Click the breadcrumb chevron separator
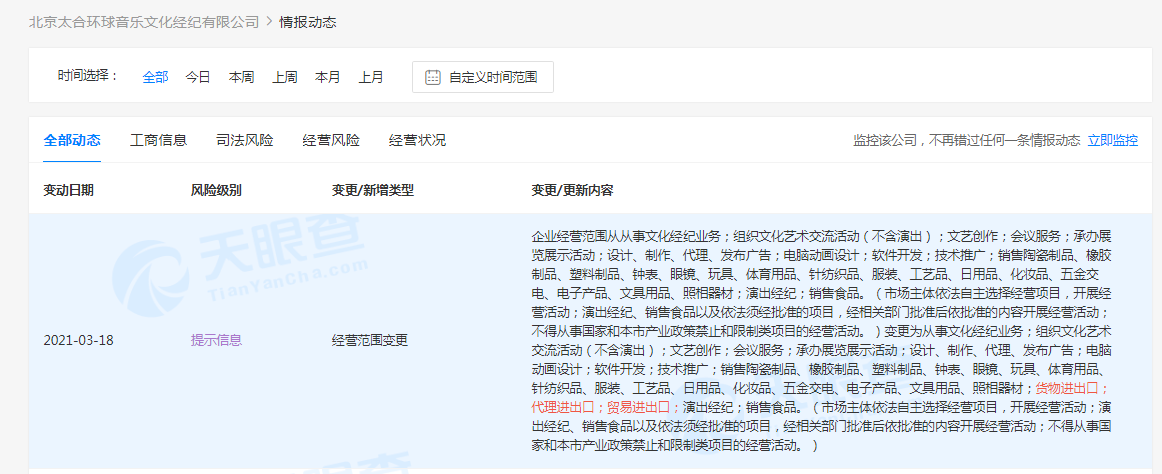The image size is (1162, 474). 268,22
